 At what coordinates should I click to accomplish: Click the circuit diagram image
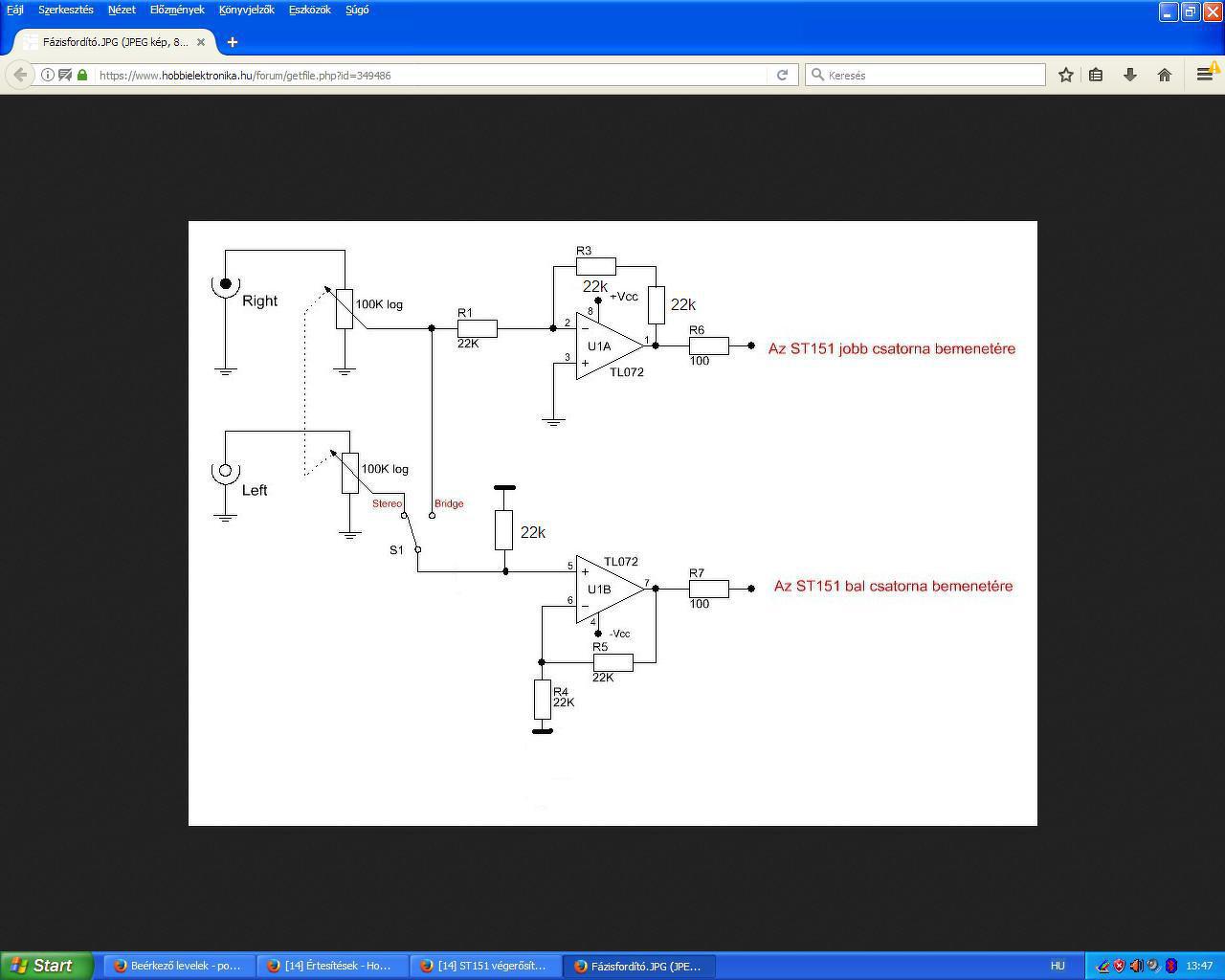[x=612, y=523]
